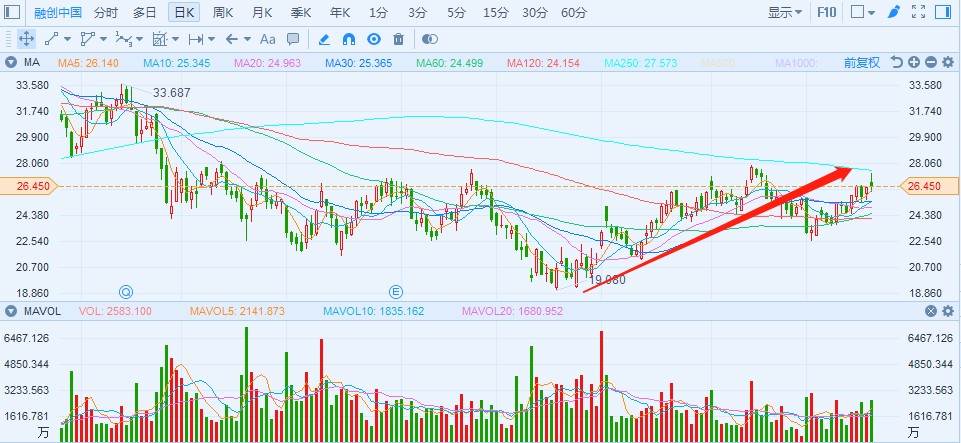Toggle the left sidebar panel
The image size is (961, 443).
click(x=13, y=13)
